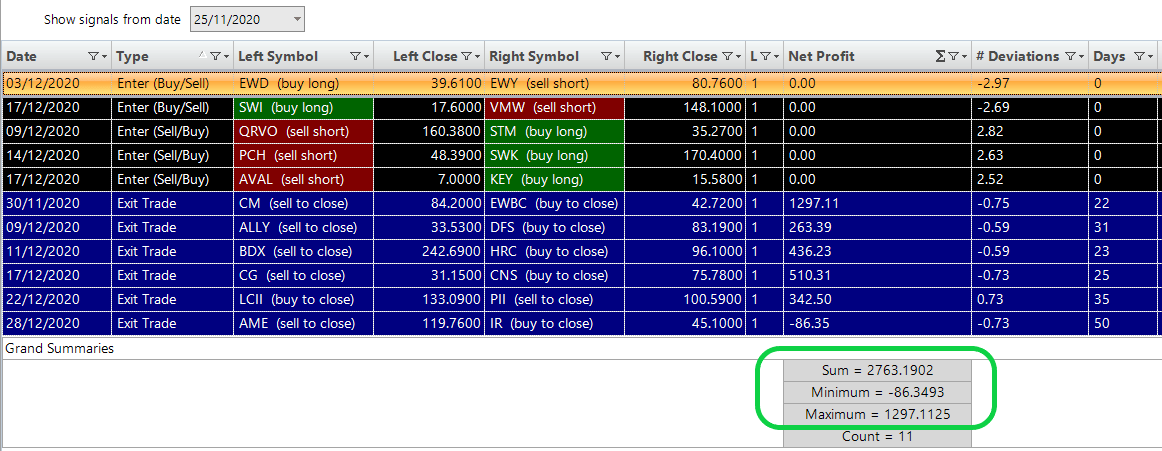Select the KEY (buy long) cell

click(x=554, y=180)
